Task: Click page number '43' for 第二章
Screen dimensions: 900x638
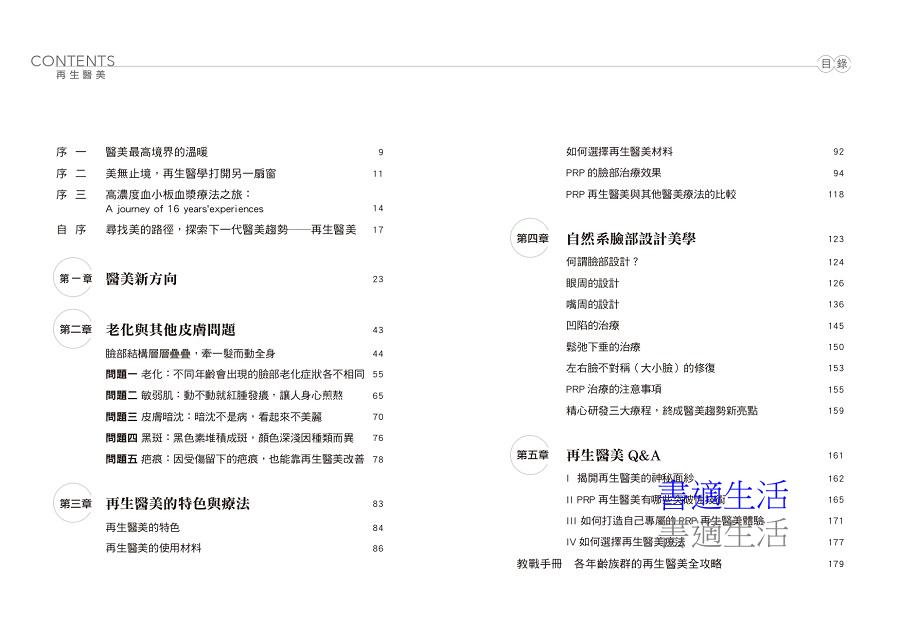Action: 378,330
